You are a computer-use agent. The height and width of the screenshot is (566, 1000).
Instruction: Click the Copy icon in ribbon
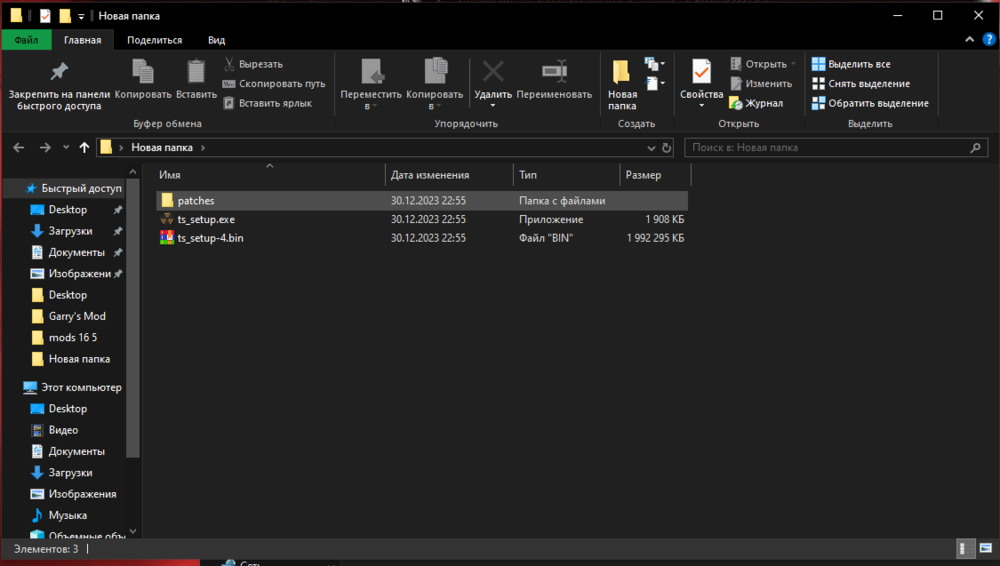(x=143, y=72)
